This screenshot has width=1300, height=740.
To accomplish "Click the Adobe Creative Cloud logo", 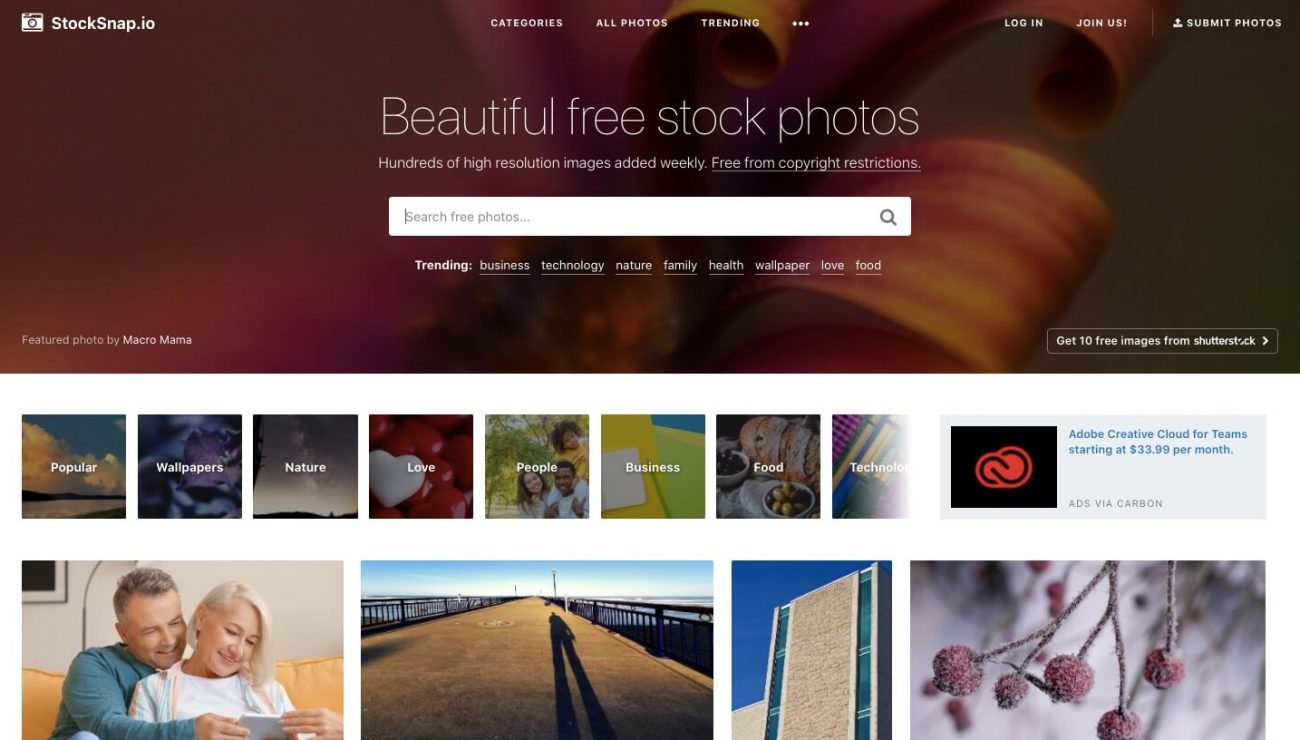I will (x=1003, y=467).
